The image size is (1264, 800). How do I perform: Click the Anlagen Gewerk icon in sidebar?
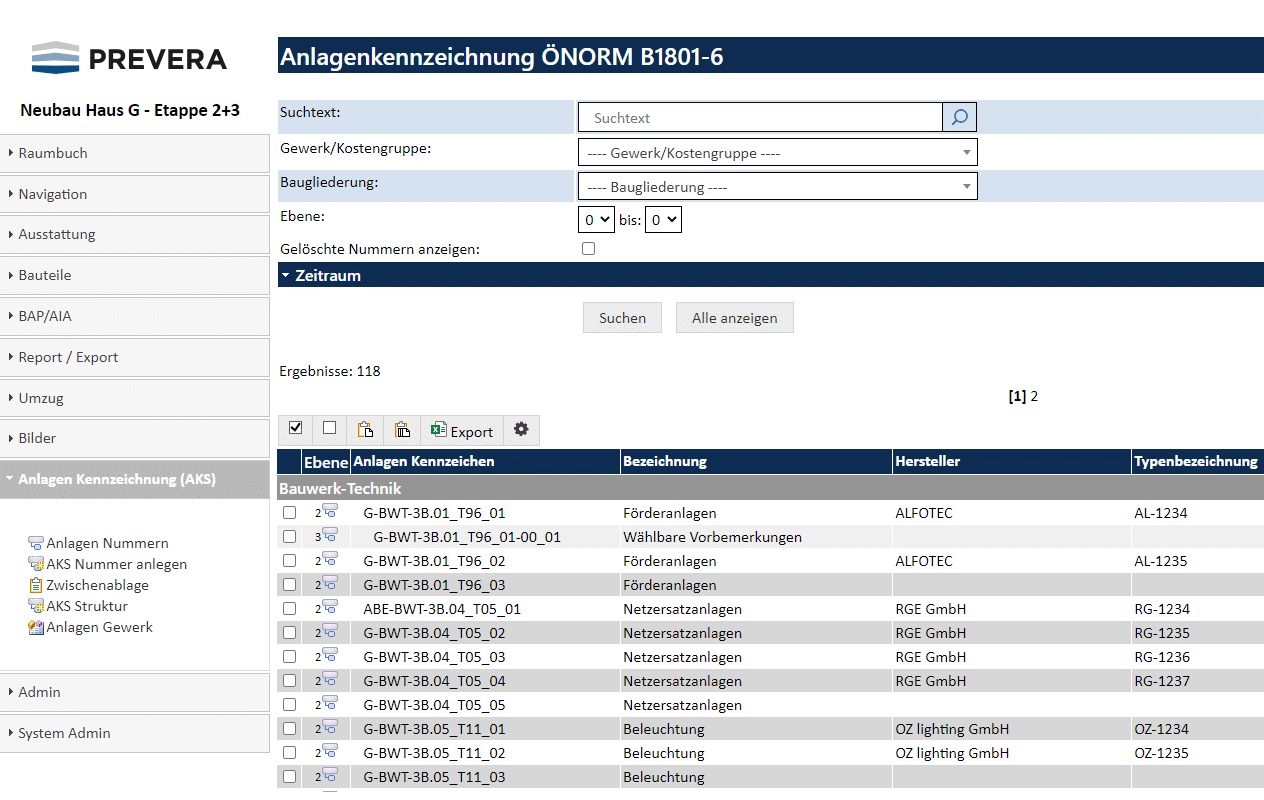pos(36,627)
